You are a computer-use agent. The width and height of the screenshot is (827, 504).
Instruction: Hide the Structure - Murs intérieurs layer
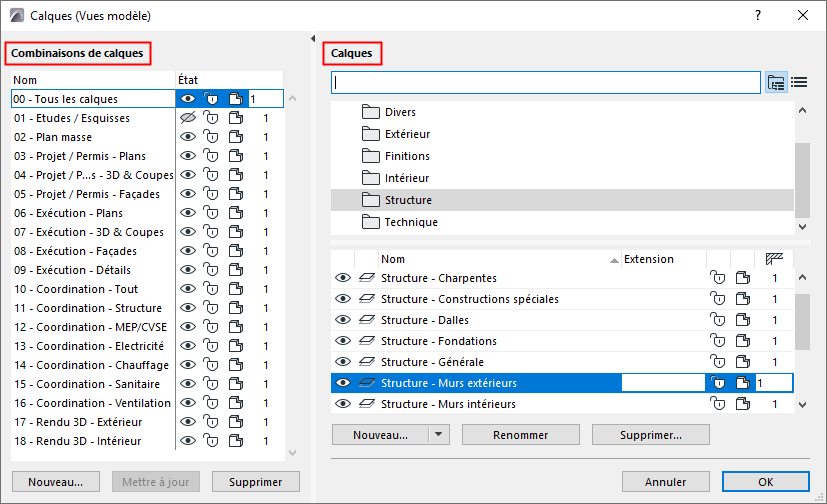[343, 404]
